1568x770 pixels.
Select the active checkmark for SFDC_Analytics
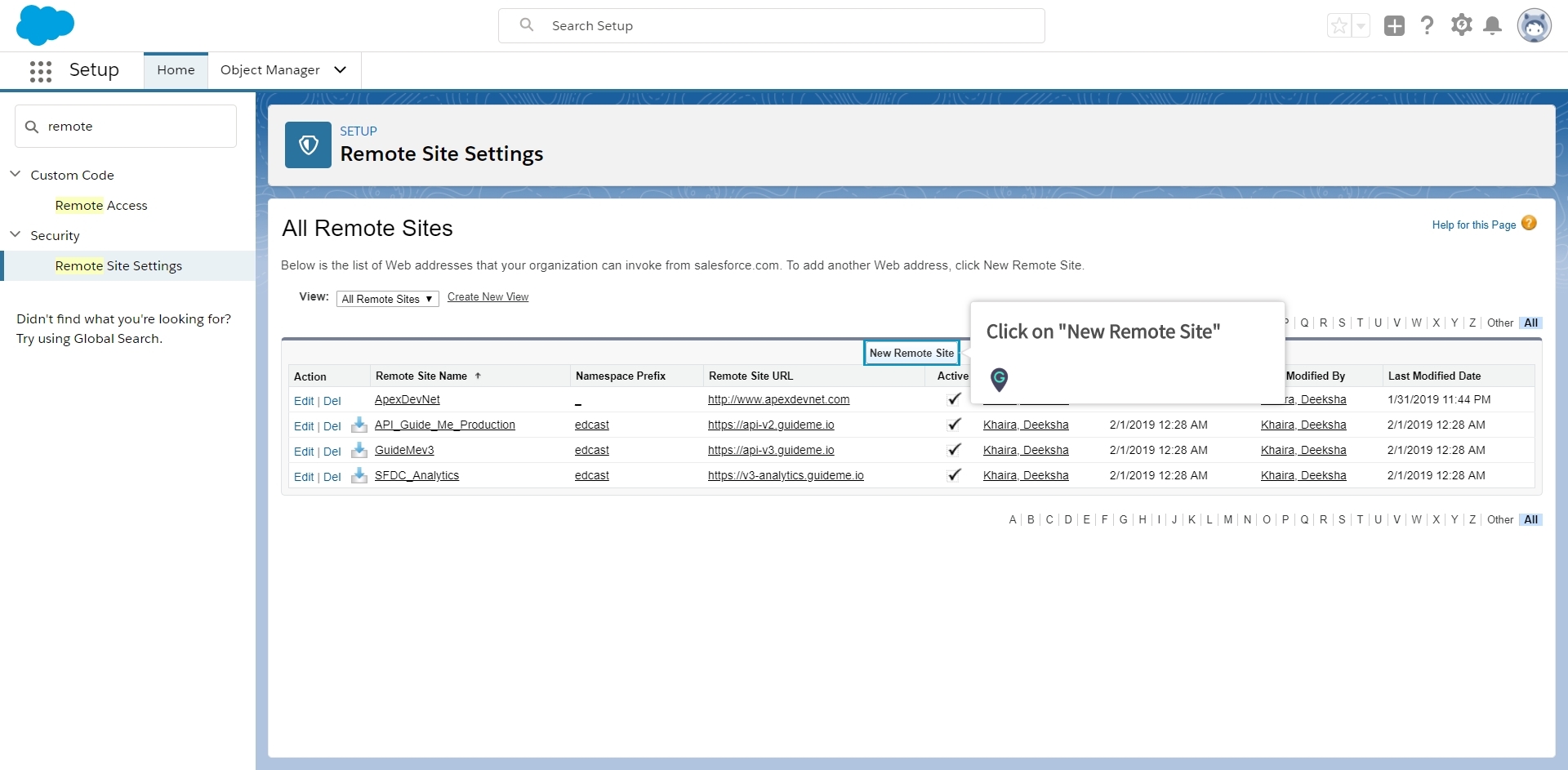953,475
